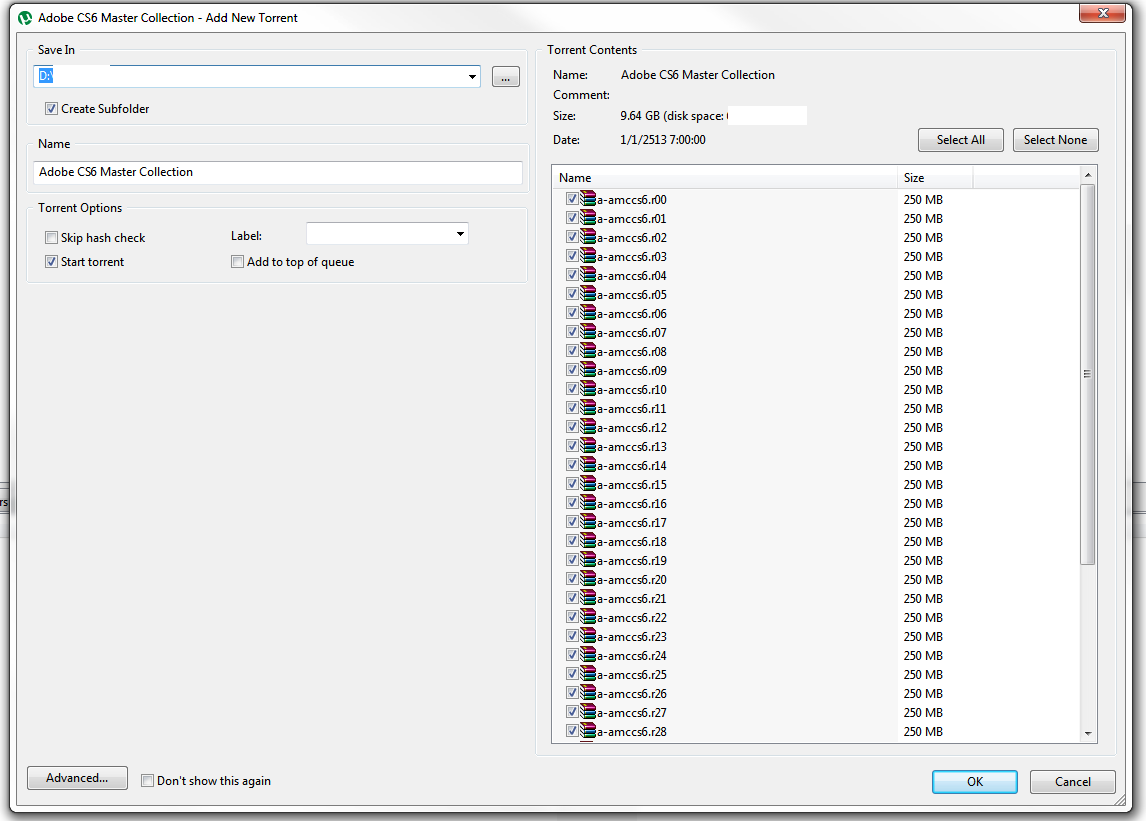Close the Add New Torrent dialog
The height and width of the screenshot is (821, 1146).
[x=1102, y=13]
